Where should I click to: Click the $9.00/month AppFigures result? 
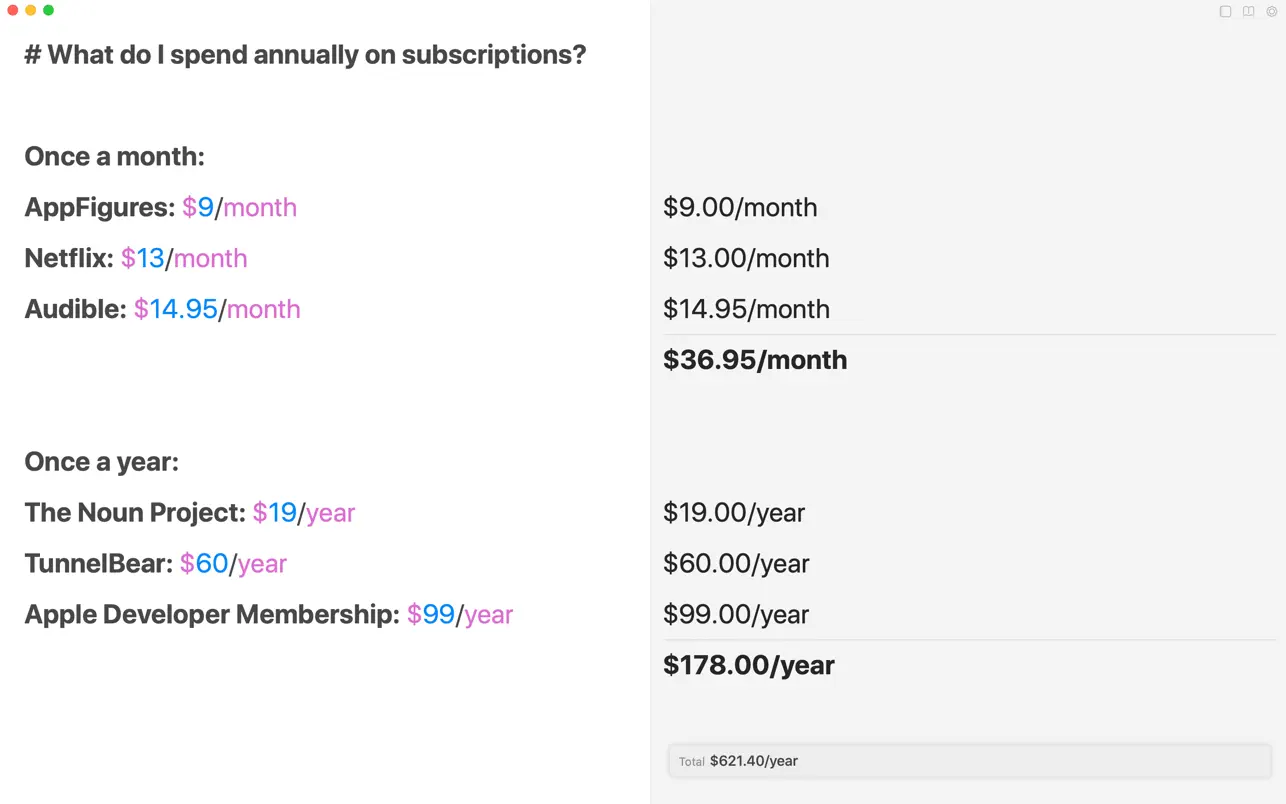[740, 207]
